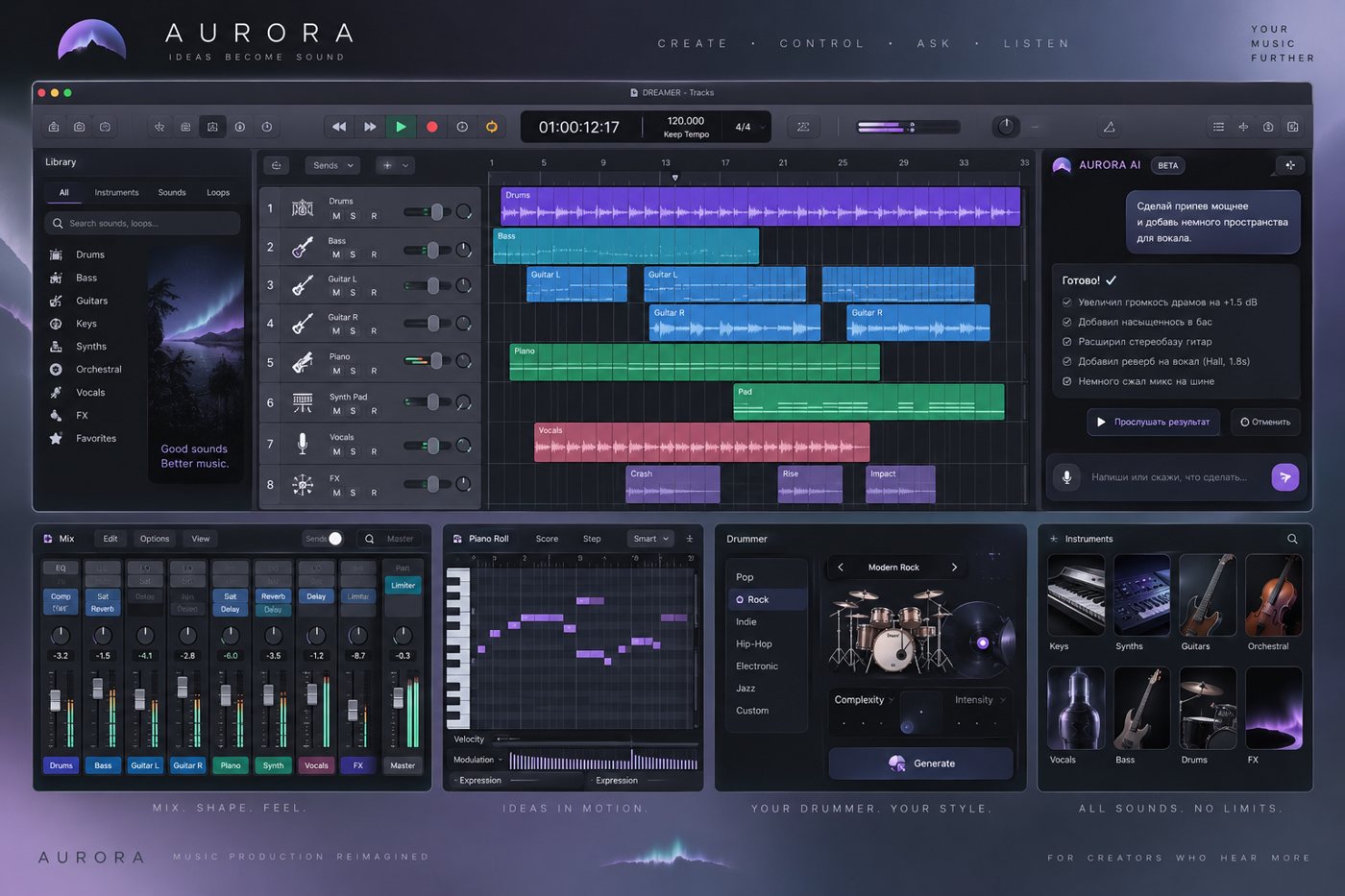Click the star icon next to Favorites

click(56, 438)
